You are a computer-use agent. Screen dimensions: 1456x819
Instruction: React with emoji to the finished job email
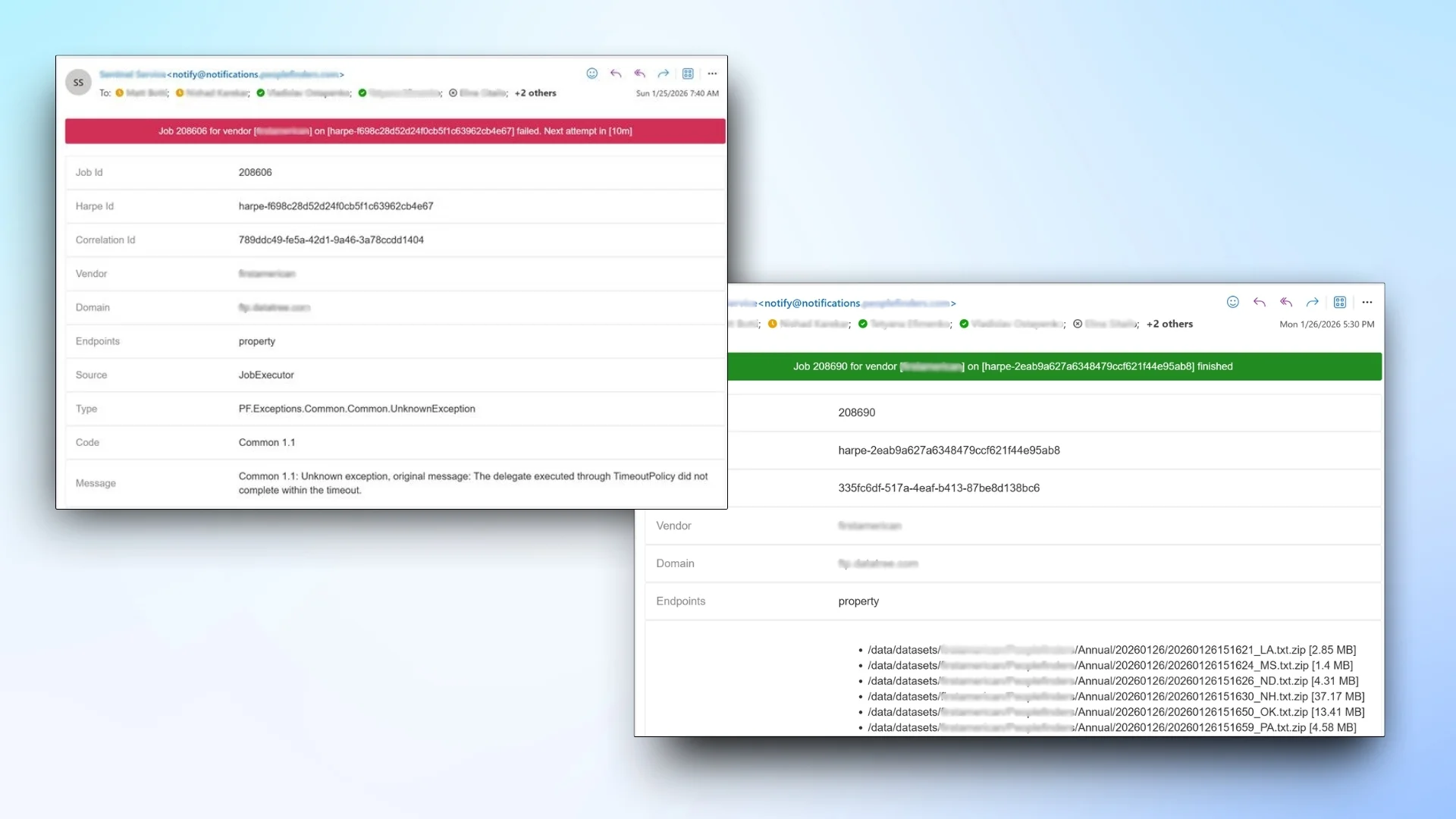click(1232, 302)
